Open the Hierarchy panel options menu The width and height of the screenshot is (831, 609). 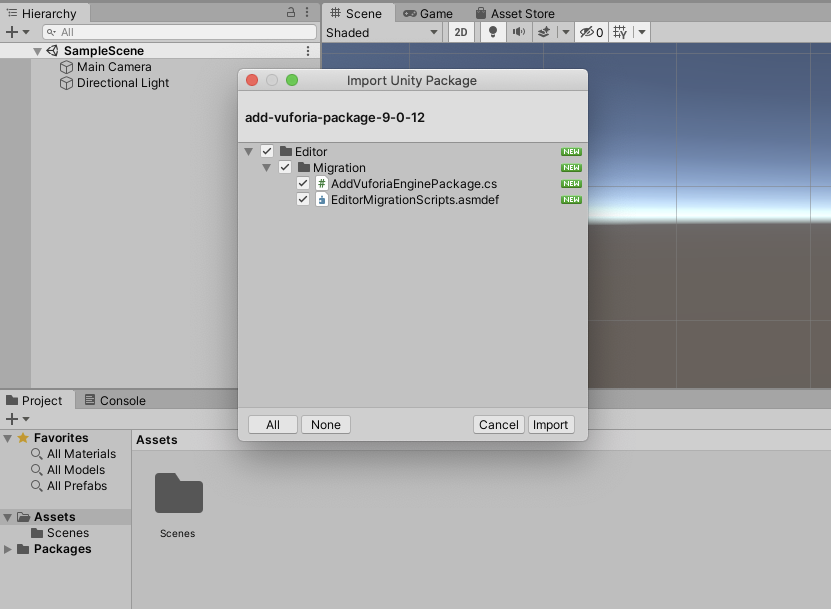click(307, 12)
